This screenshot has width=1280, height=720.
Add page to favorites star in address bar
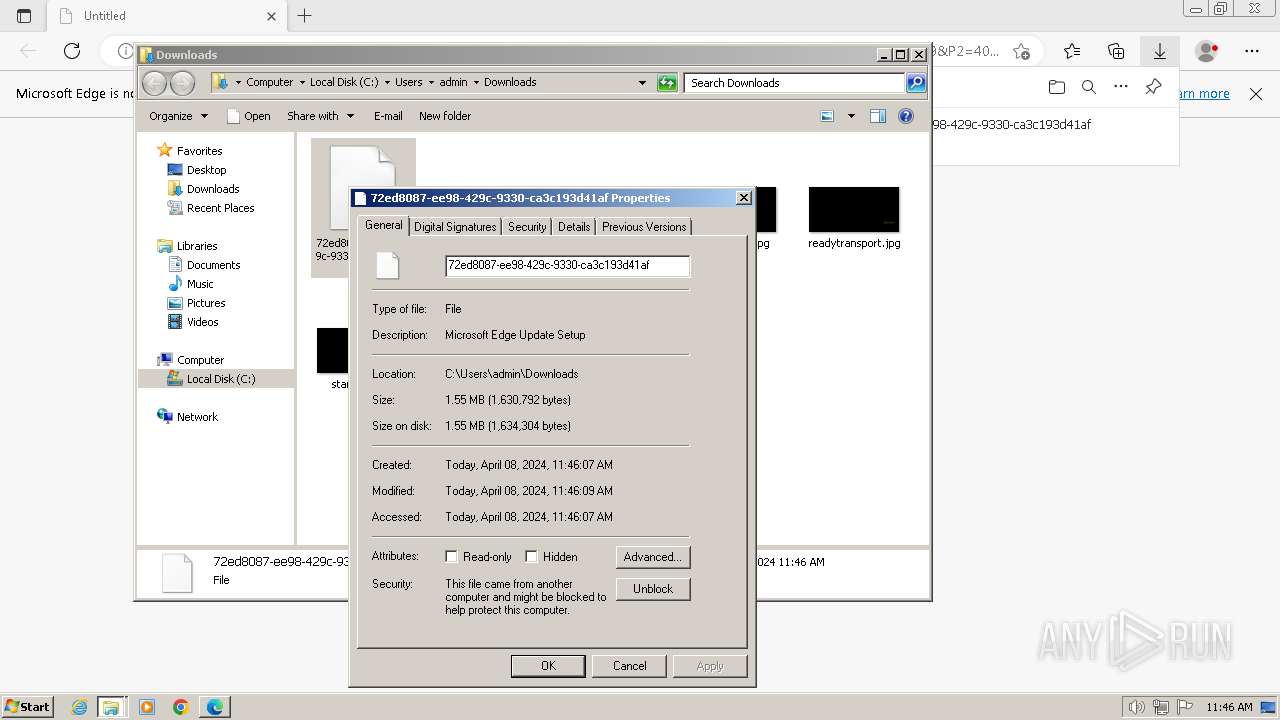tap(1021, 51)
